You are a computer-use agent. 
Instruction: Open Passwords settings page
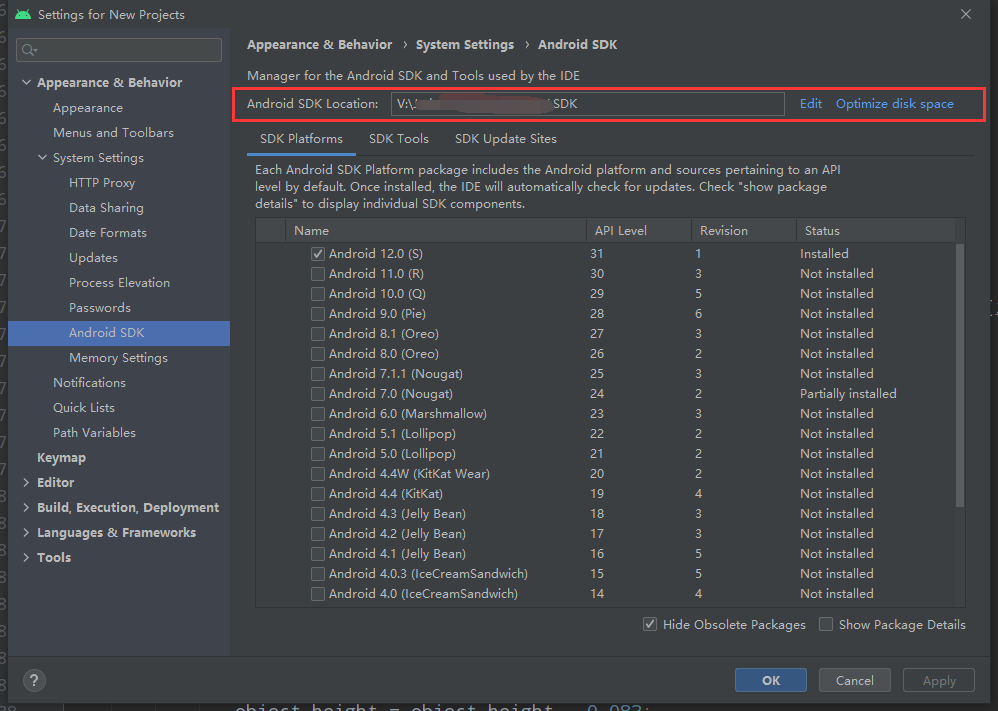[100, 307]
